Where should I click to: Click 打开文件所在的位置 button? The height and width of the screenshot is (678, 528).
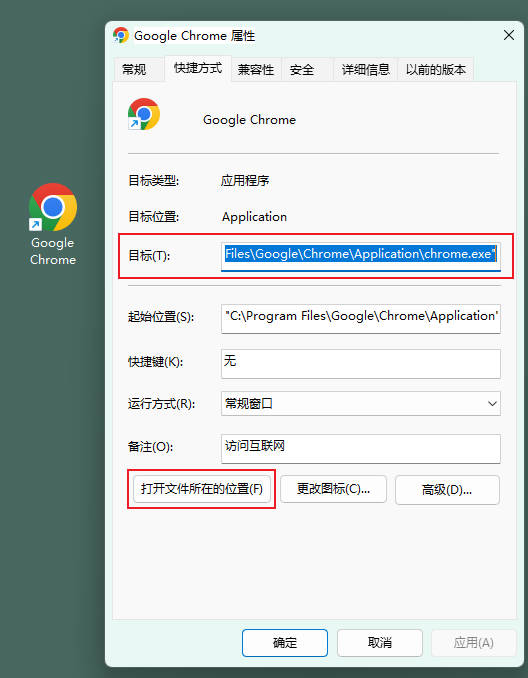pyautogui.click(x=202, y=489)
